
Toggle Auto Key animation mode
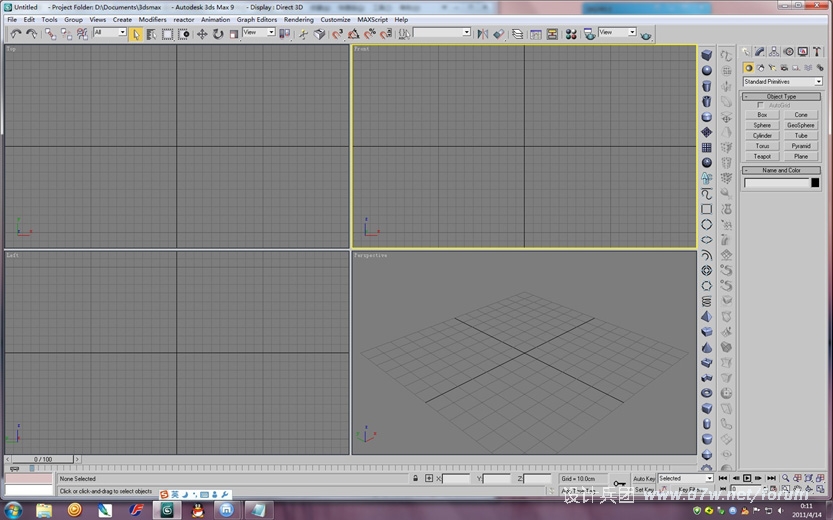point(644,479)
